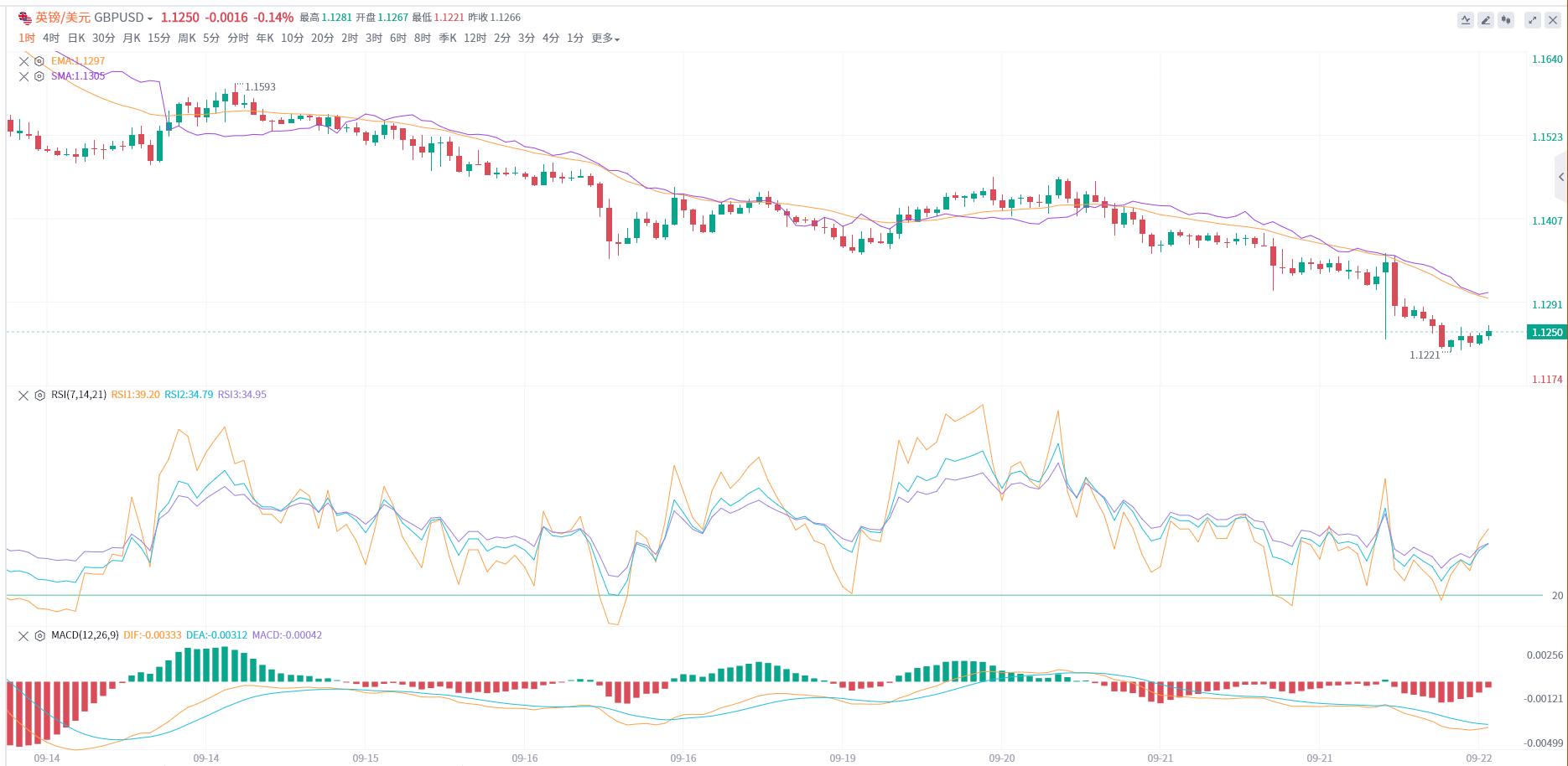Image resolution: width=1568 pixels, height=766 pixels.
Task: Open the technical indicators icon
Action: click(x=1466, y=20)
